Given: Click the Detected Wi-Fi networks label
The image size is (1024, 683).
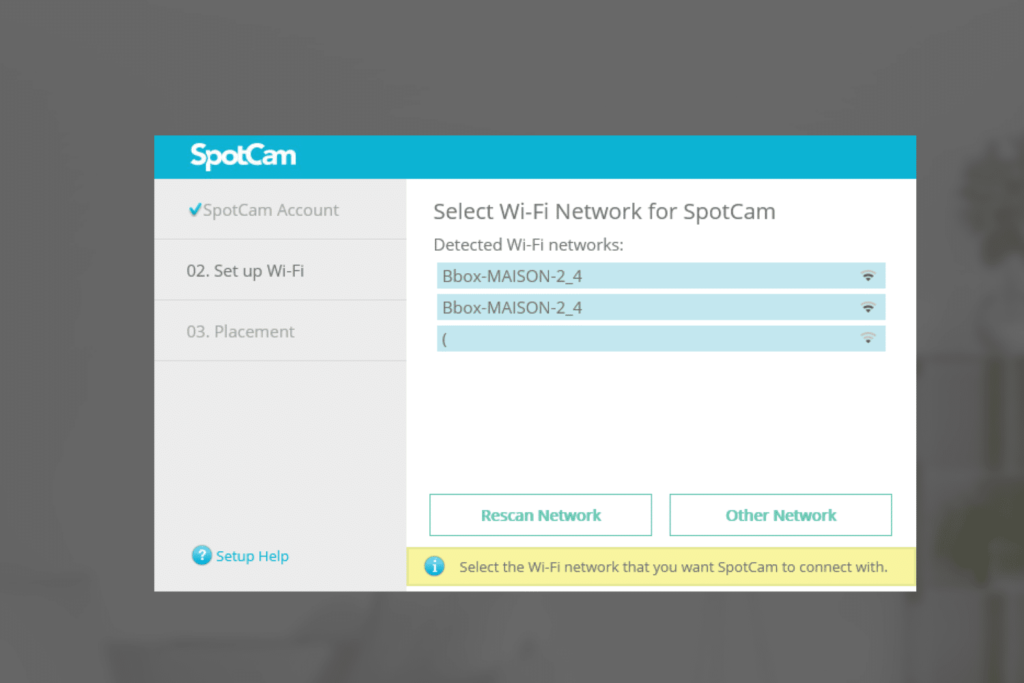Looking at the screenshot, I should click(528, 245).
